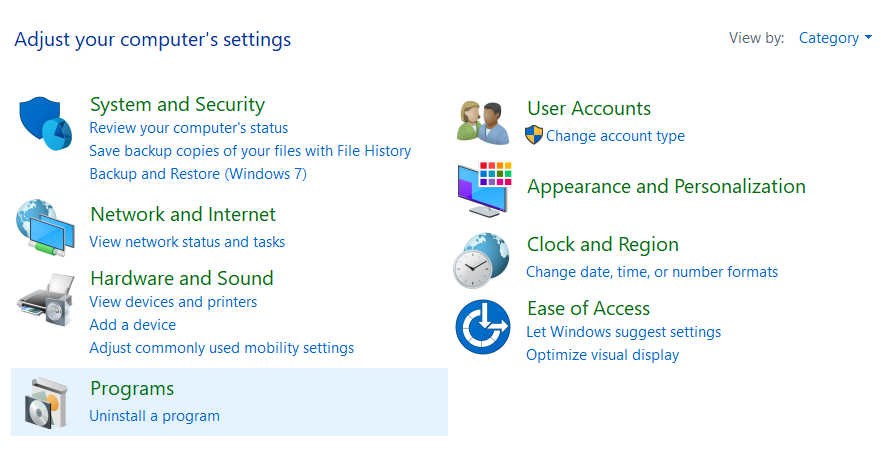Screen dimensions: 883x476
Task: Choose the Add a device link
Action: click(132, 325)
